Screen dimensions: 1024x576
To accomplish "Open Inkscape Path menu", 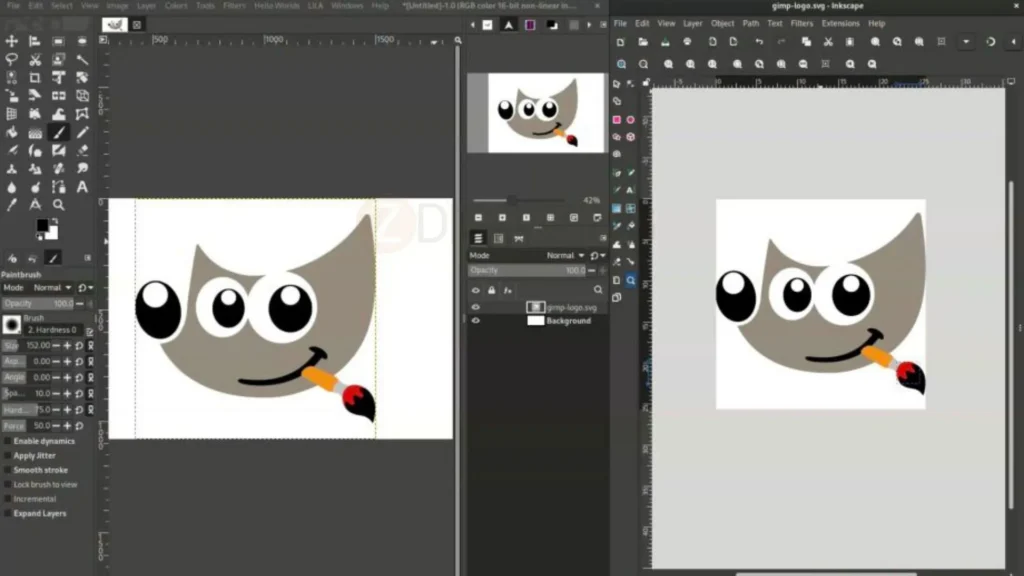I will pyautogui.click(x=751, y=24).
